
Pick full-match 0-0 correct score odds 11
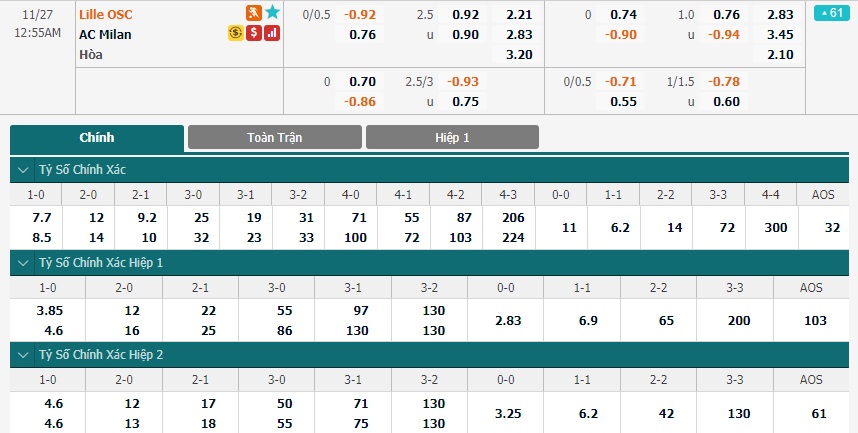[x=569, y=228]
